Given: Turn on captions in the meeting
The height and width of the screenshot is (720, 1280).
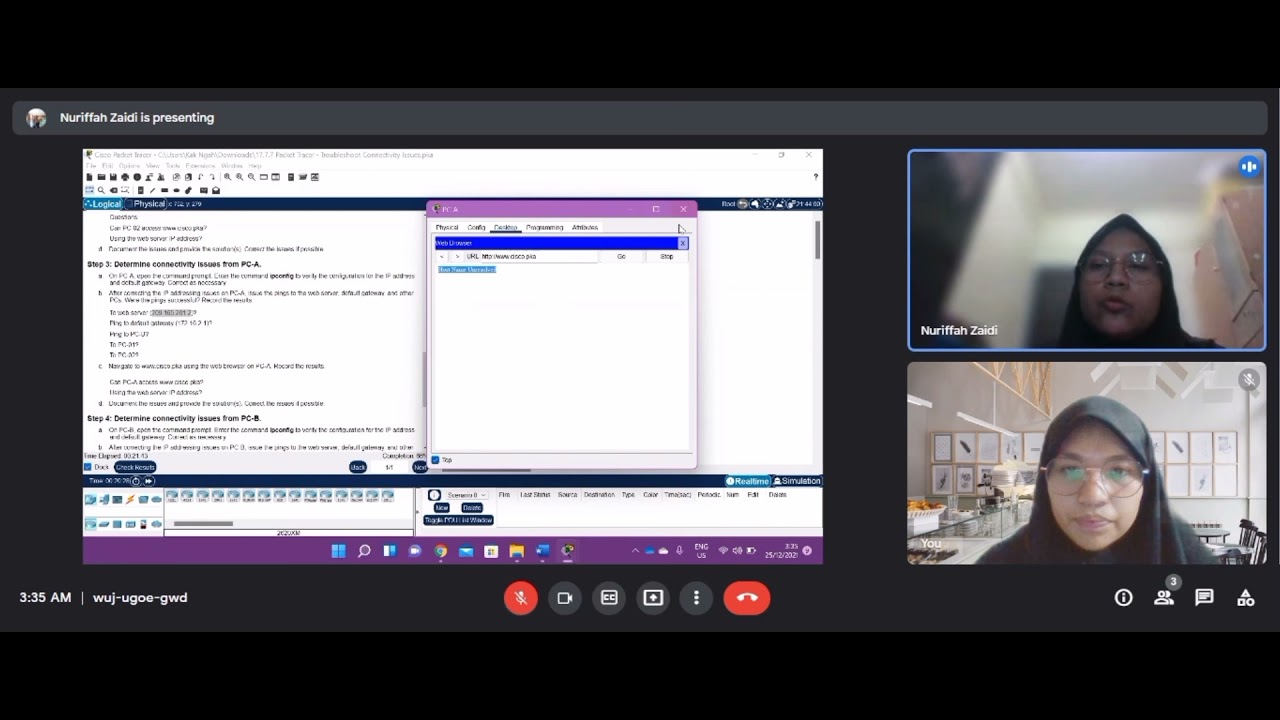Looking at the screenshot, I should point(609,598).
